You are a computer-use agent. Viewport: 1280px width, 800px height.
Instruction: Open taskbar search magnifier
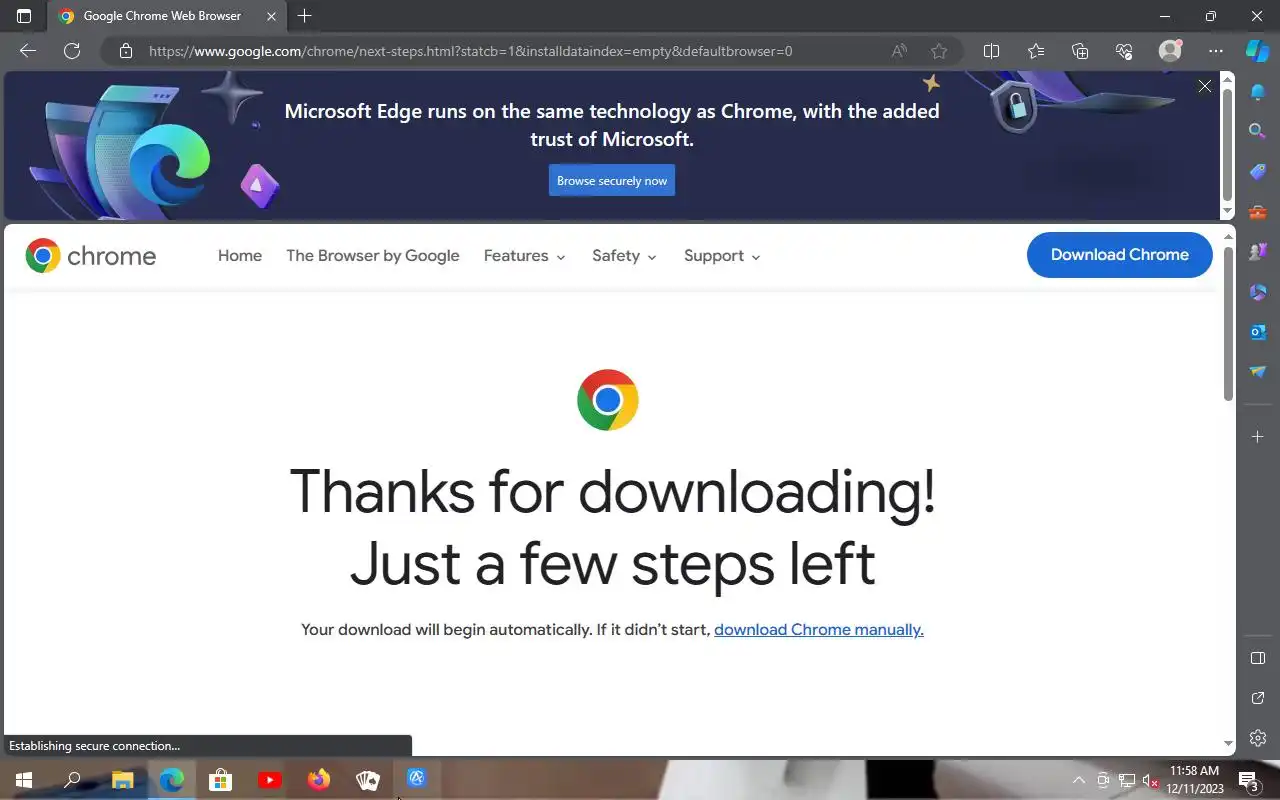(72, 780)
